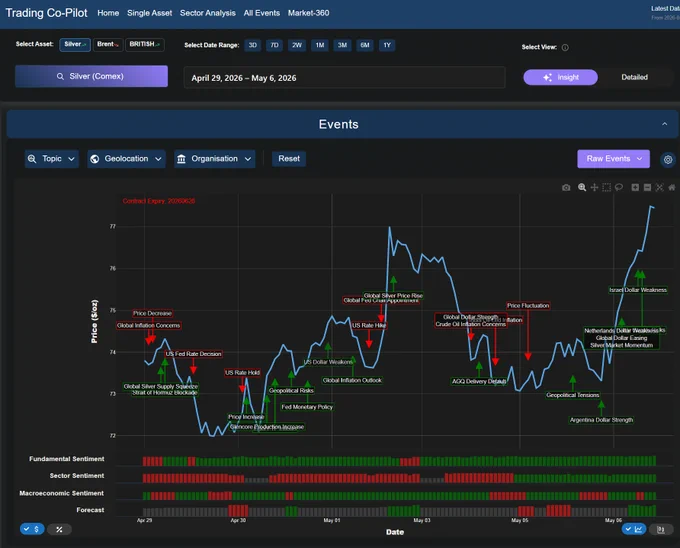Switch view to Insight
680x548 pixels.
coord(560,77)
